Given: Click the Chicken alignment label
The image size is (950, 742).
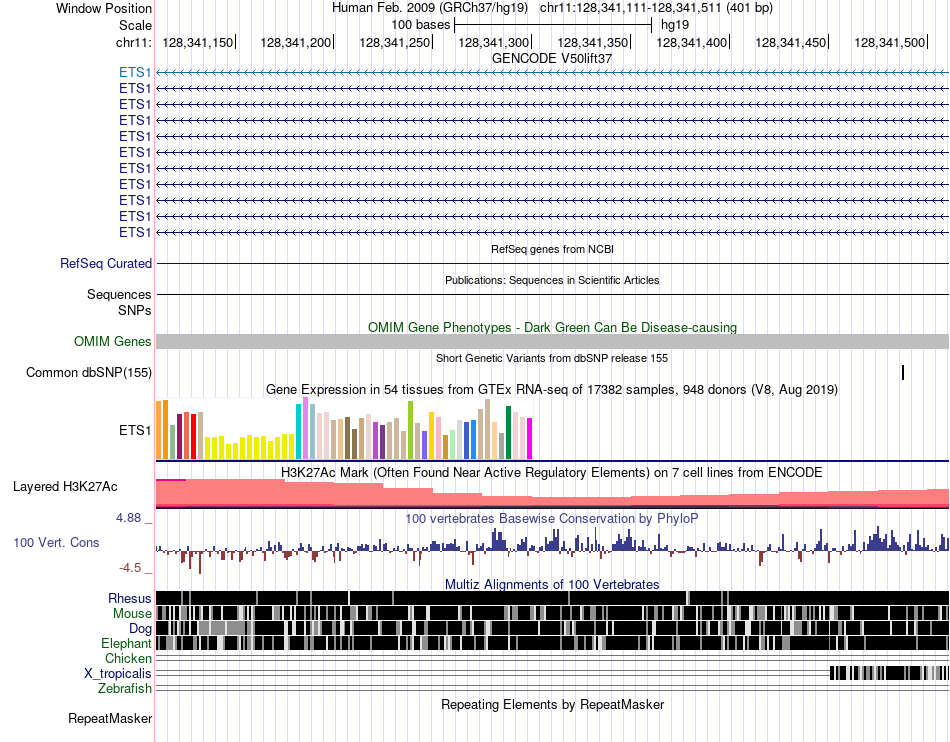Looking at the screenshot, I should click(128, 658).
